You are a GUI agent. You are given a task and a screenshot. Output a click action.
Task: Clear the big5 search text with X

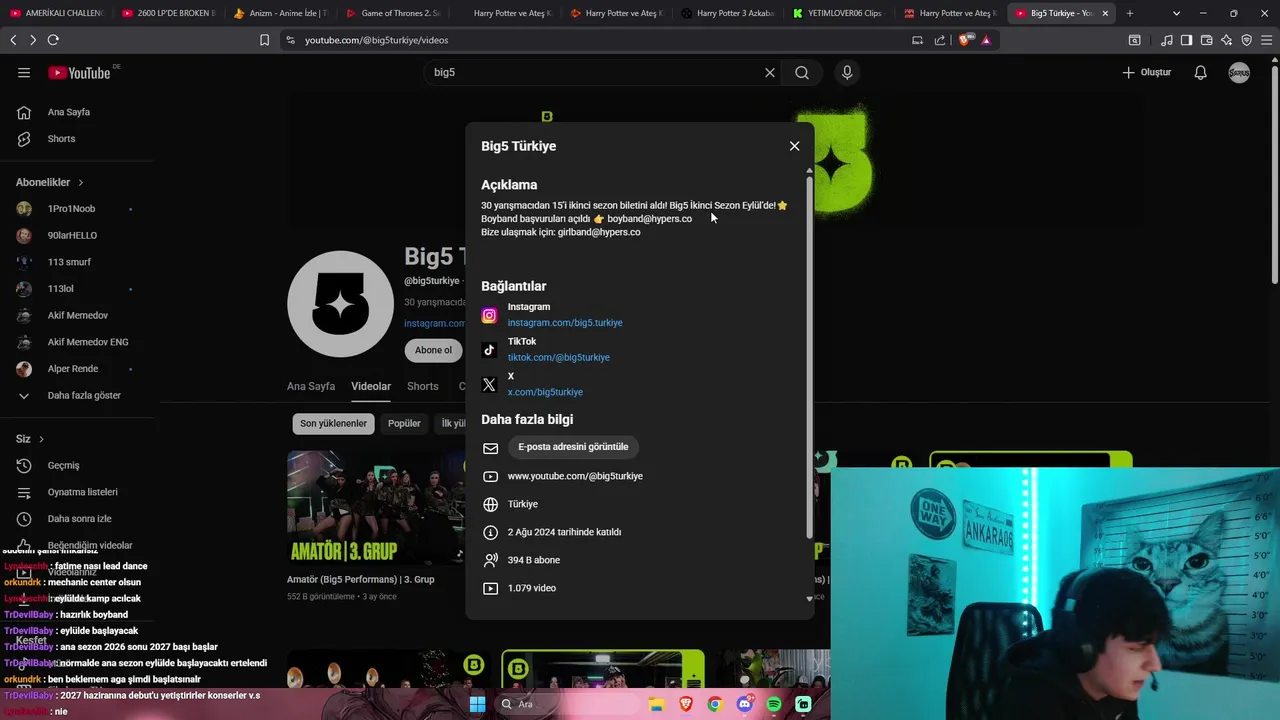pos(770,72)
